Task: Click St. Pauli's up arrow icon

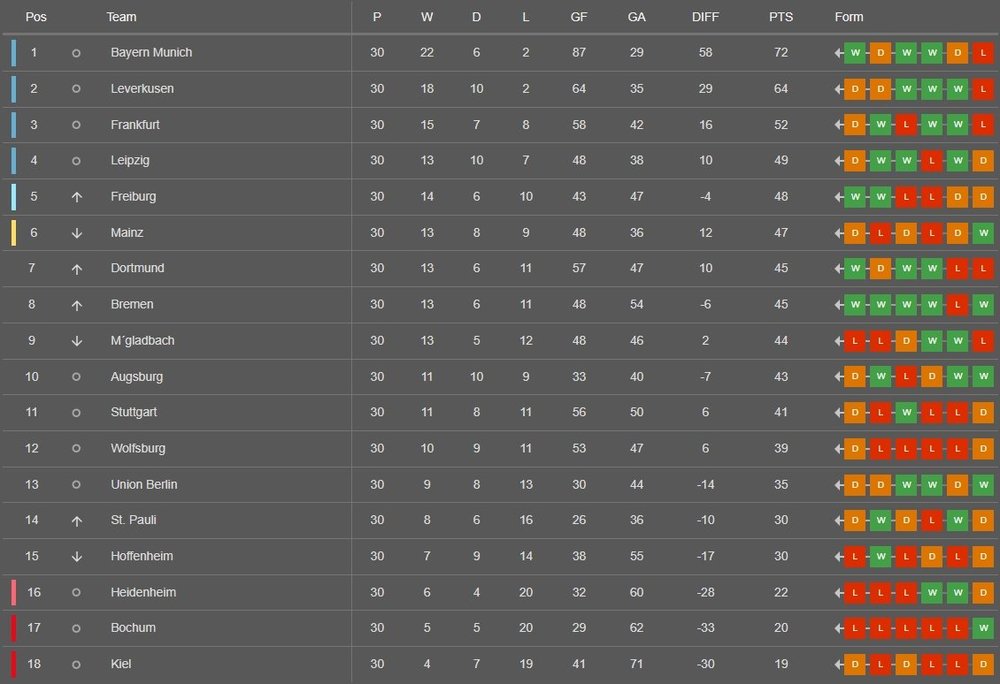Action: (x=76, y=521)
